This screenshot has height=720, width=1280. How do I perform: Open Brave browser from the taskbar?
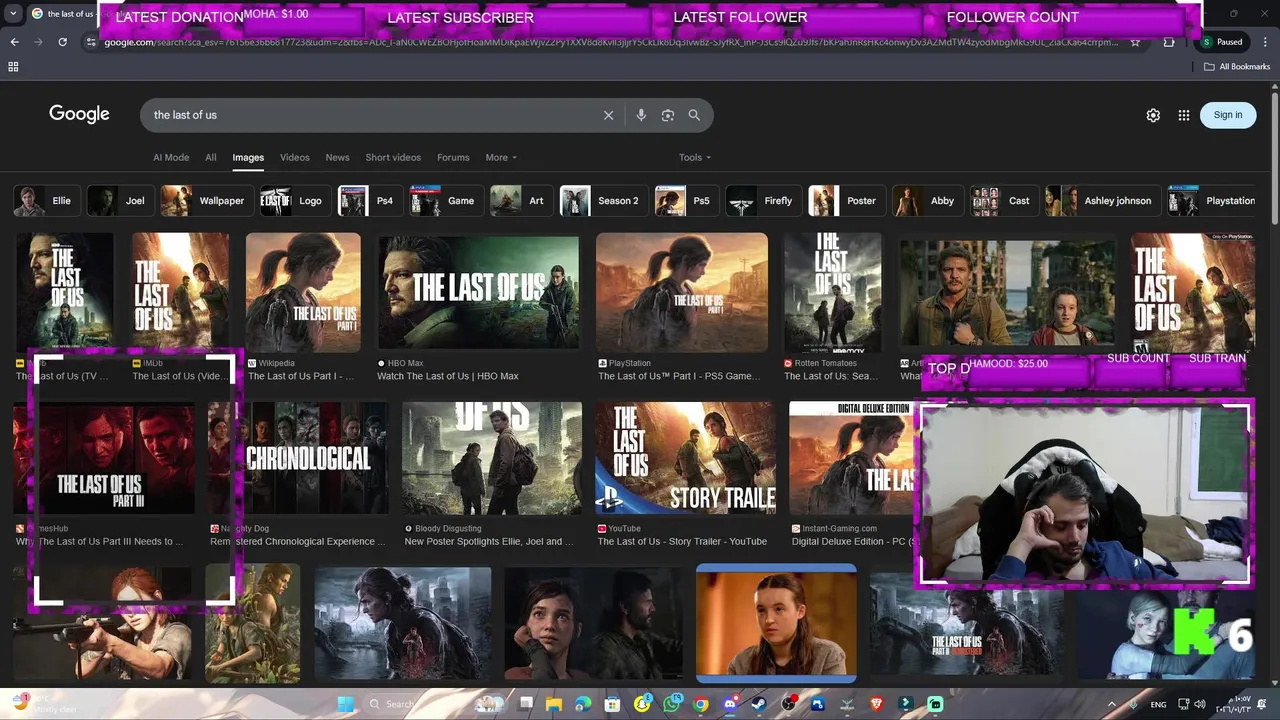coord(877,704)
